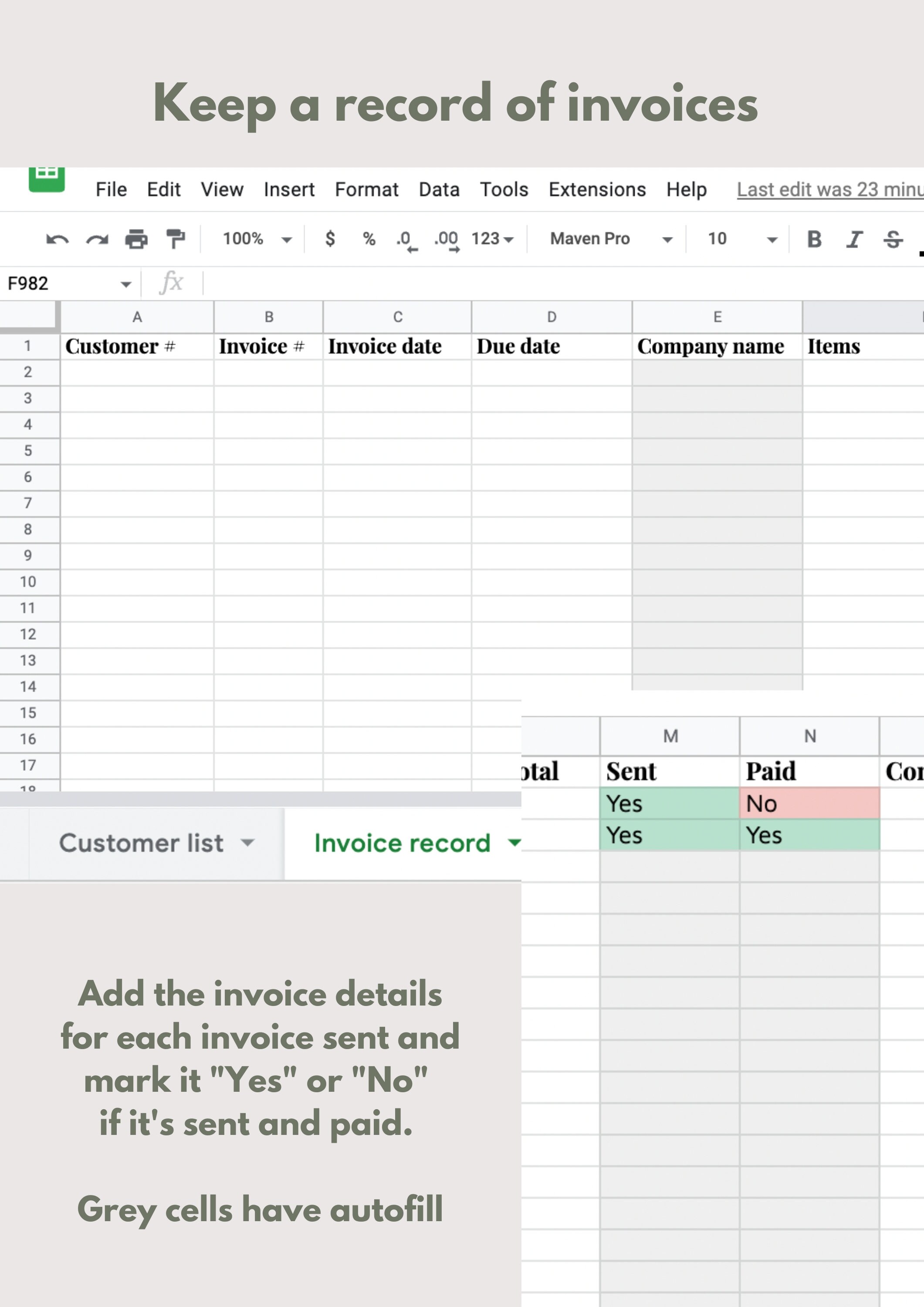Format selection as currency
924x1307 pixels.
point(331,239)
